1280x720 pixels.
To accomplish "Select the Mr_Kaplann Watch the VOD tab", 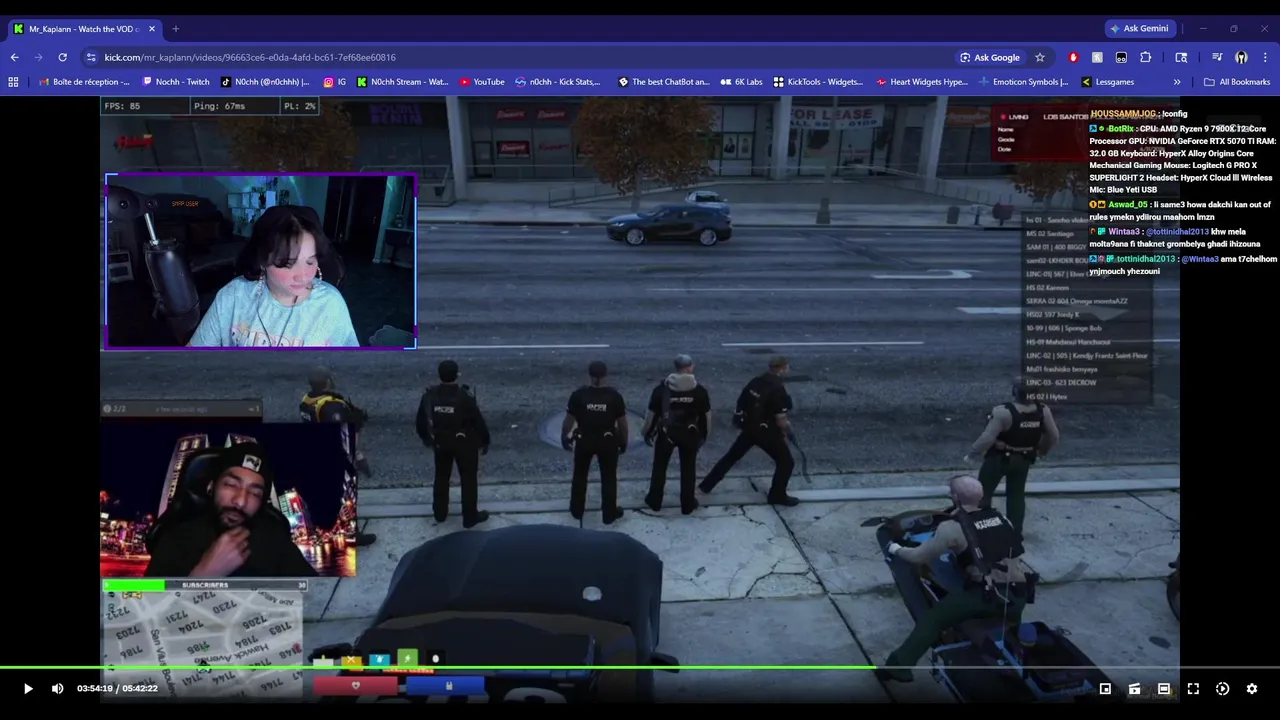I will tap(84, 29).
